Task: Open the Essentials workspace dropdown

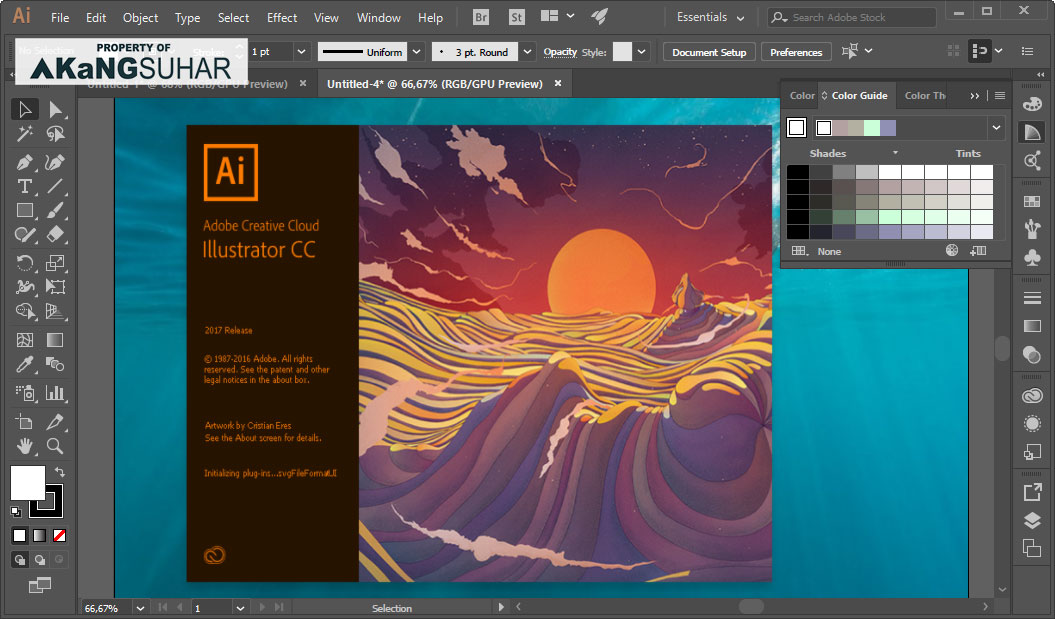Action: [x=710, y=18]
